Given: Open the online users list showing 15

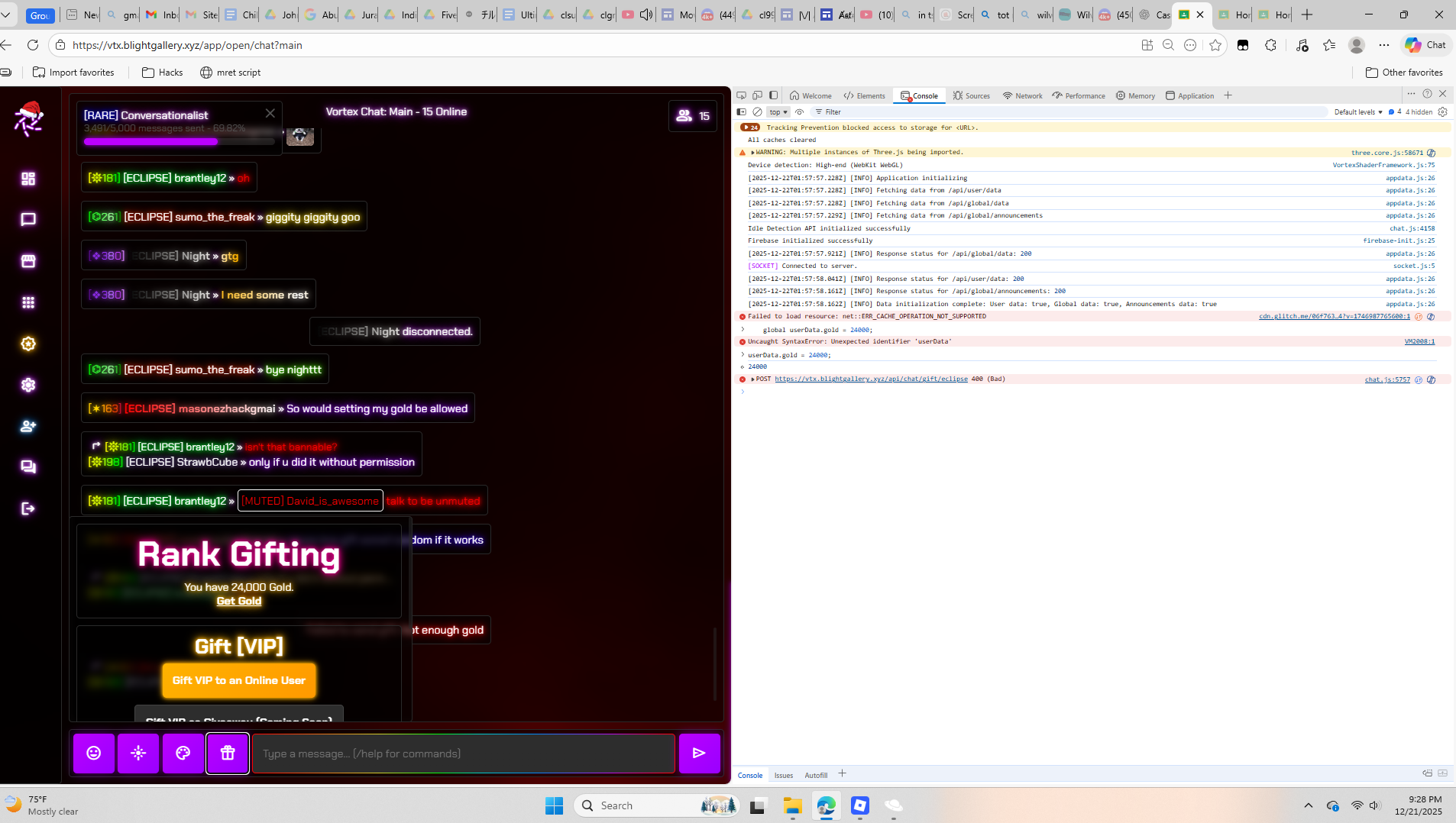Looking at the screenshot, I should (693, 116).
